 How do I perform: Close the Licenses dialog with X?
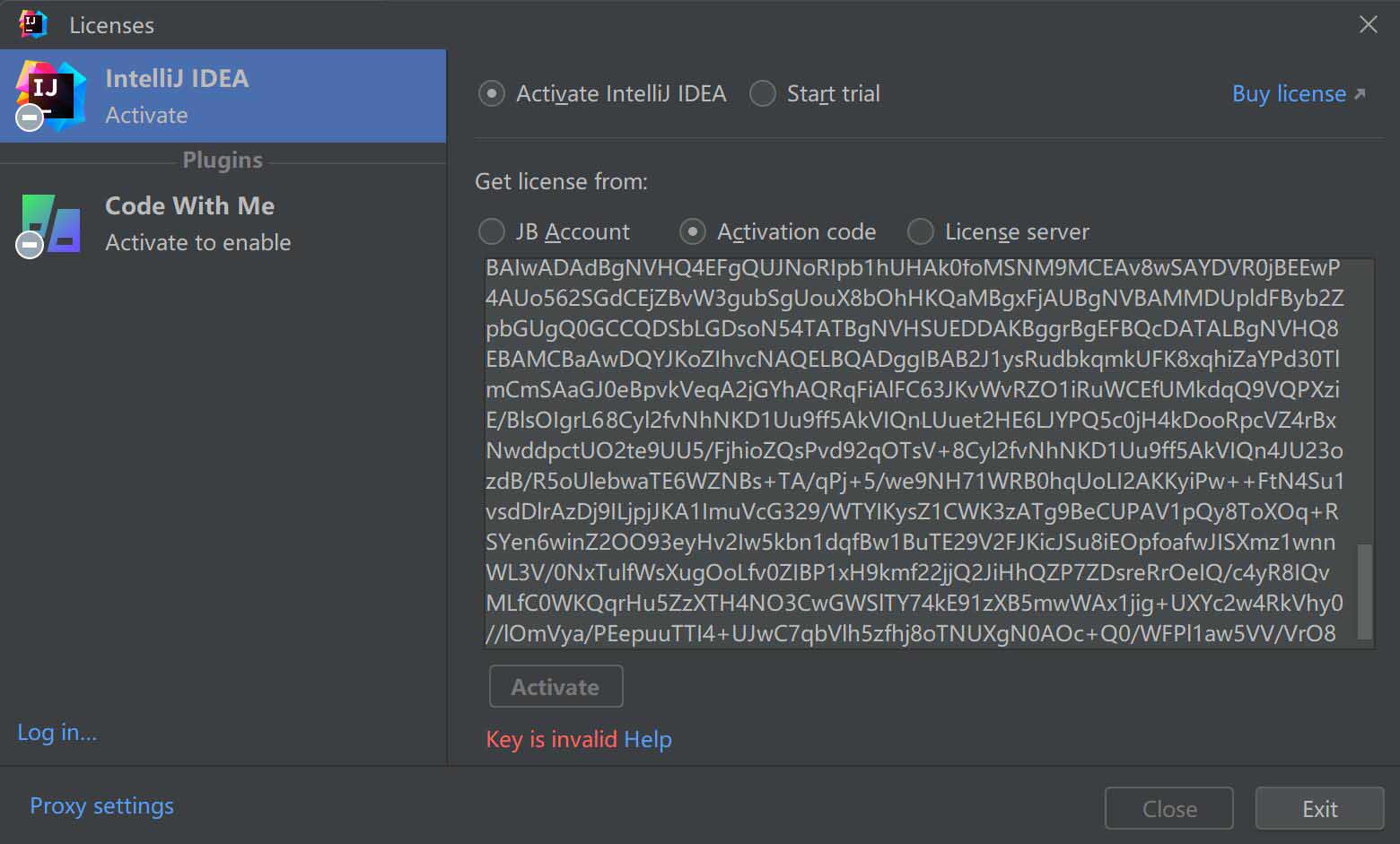1368,24
